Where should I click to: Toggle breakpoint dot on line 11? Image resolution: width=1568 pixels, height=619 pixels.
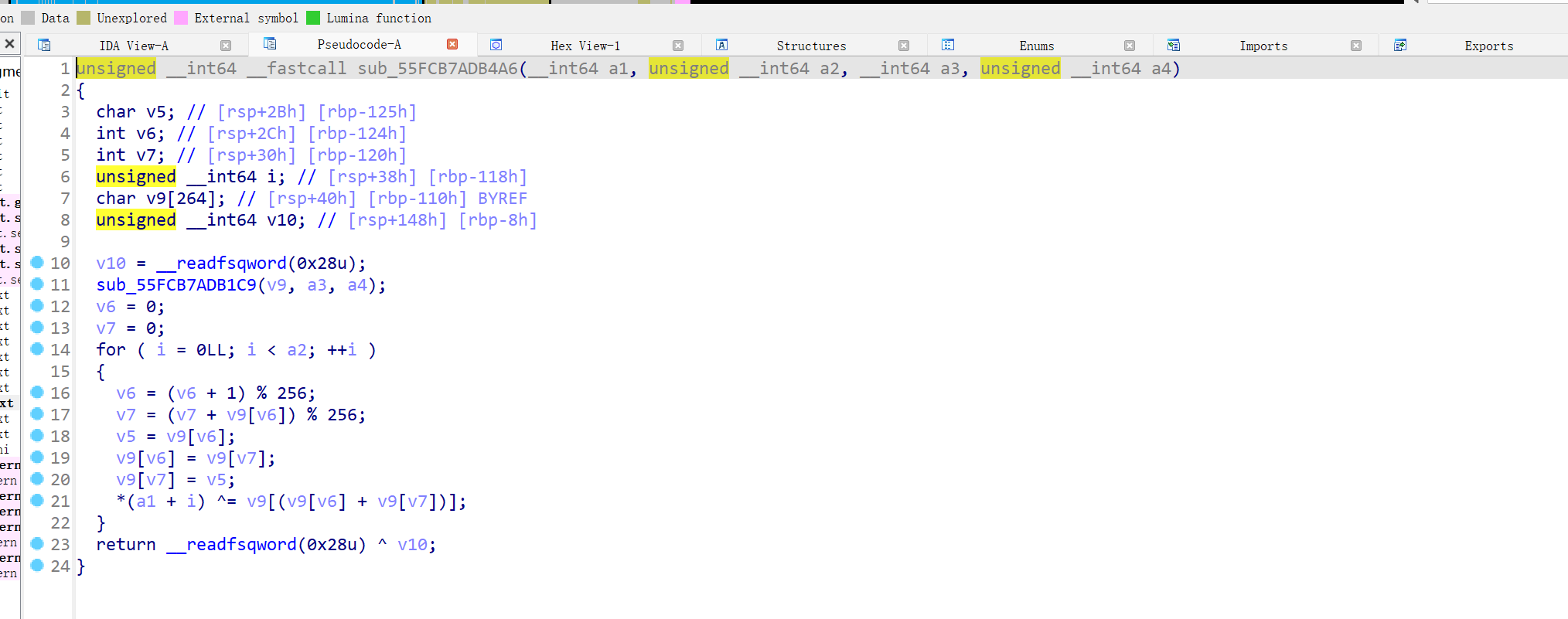(36, 284)
